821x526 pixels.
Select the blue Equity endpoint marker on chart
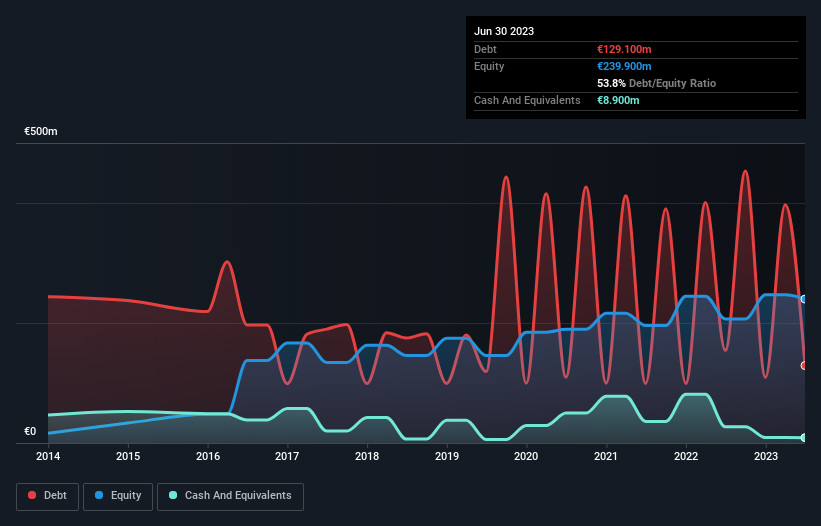click(804, 299)
